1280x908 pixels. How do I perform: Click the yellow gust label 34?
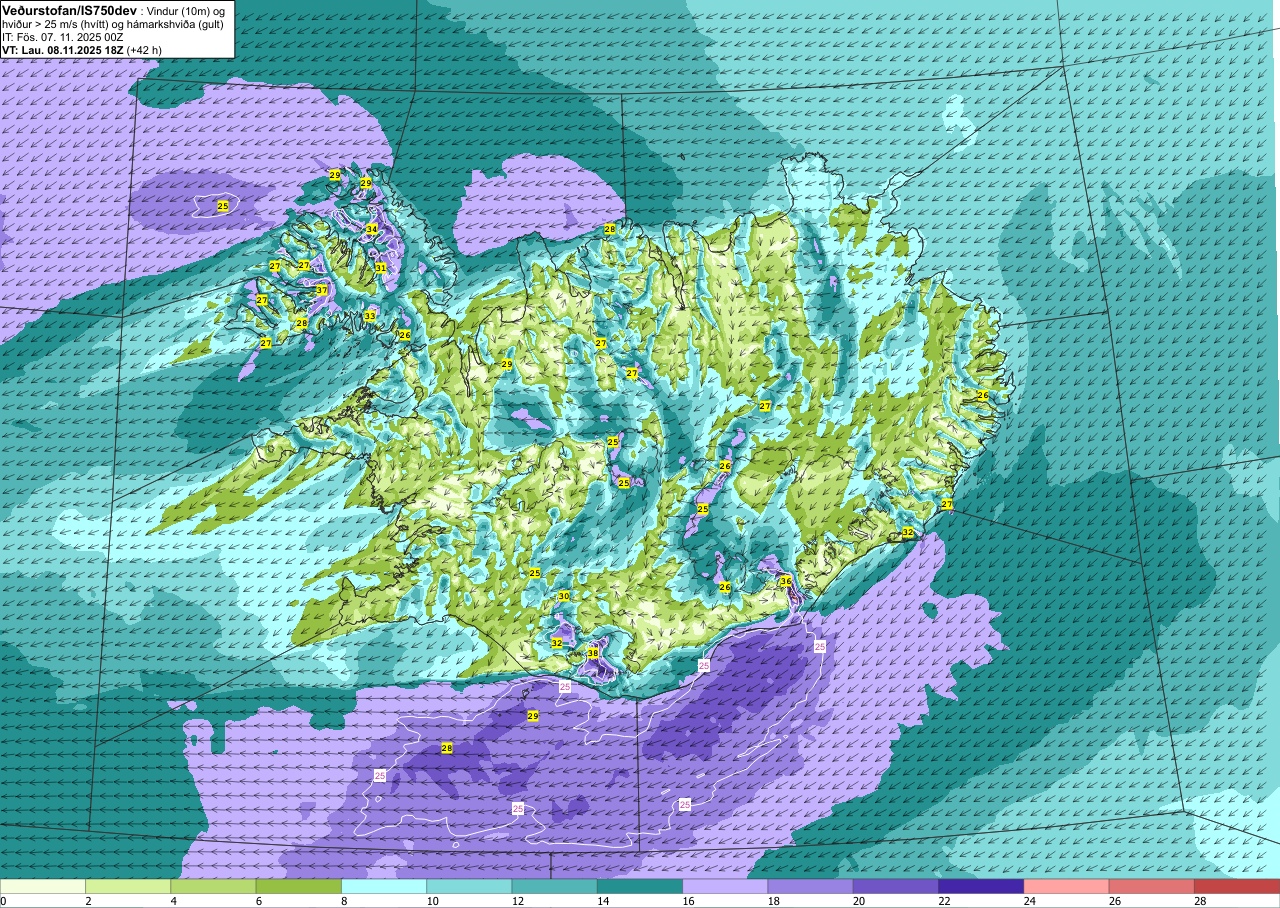372,229
